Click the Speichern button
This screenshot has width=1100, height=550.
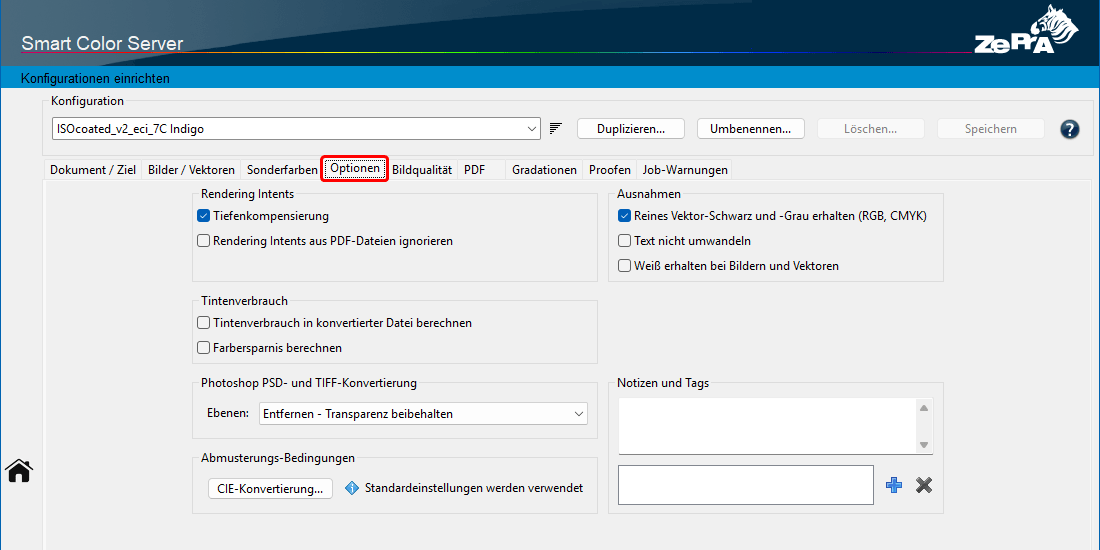click(x=991, y=129)
